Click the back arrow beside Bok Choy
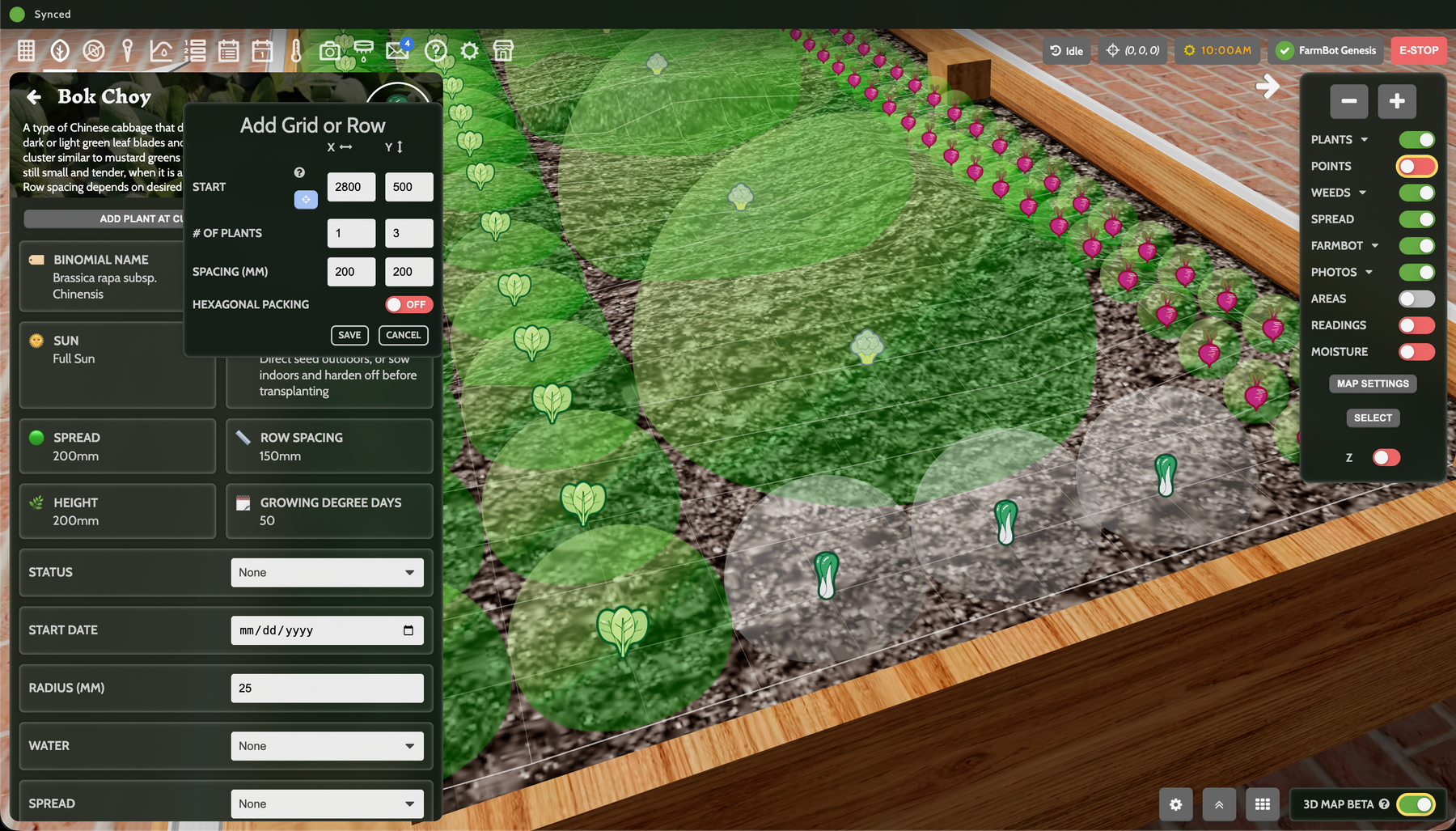 34,97
